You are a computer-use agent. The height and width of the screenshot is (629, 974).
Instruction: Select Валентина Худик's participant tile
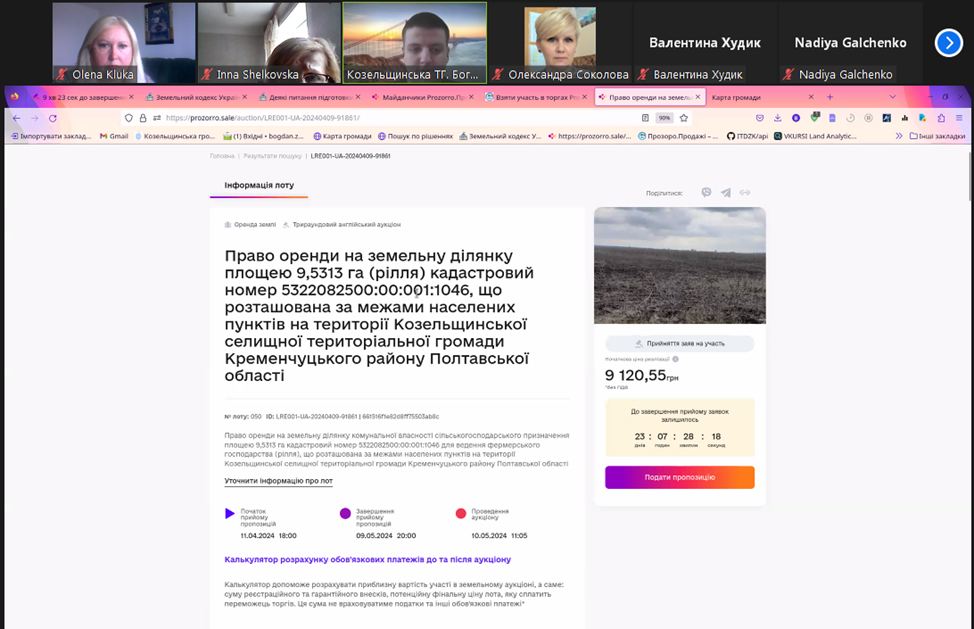(705, 43)
